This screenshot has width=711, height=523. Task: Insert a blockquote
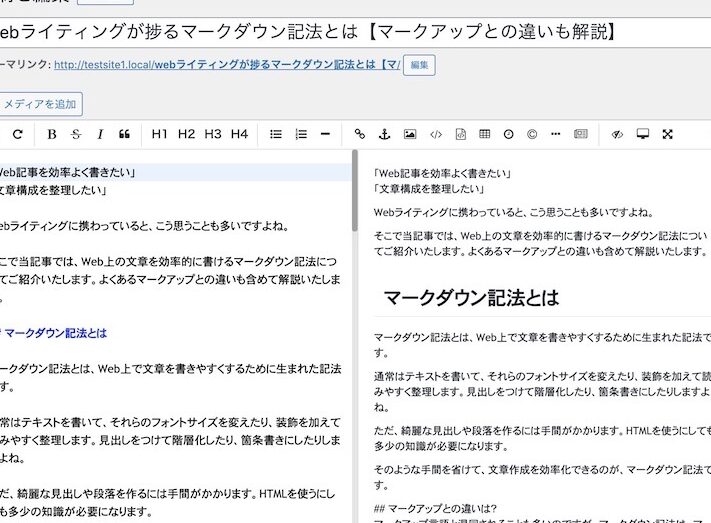[125, 134]
